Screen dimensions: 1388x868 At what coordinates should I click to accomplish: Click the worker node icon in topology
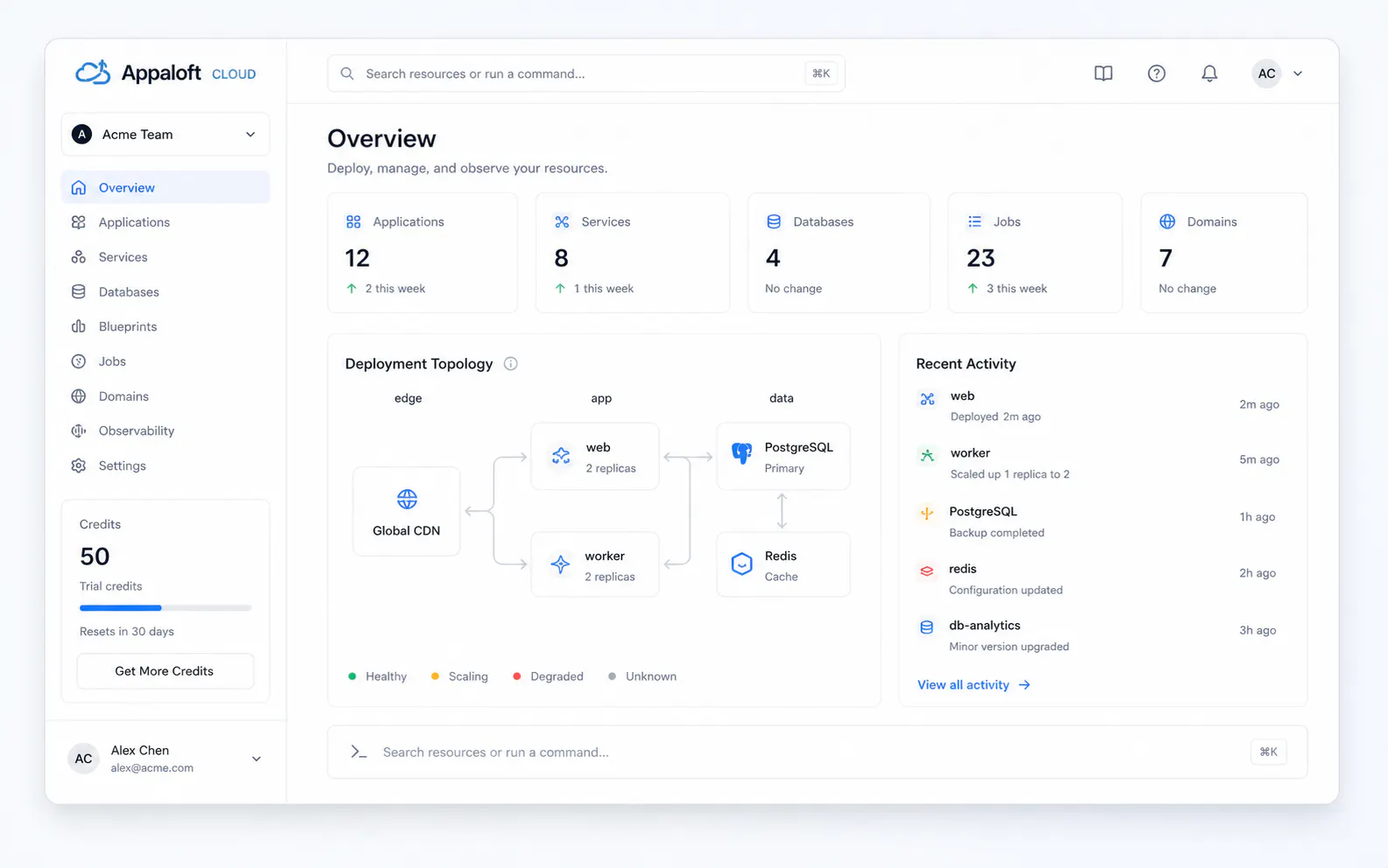coord(560,564)
